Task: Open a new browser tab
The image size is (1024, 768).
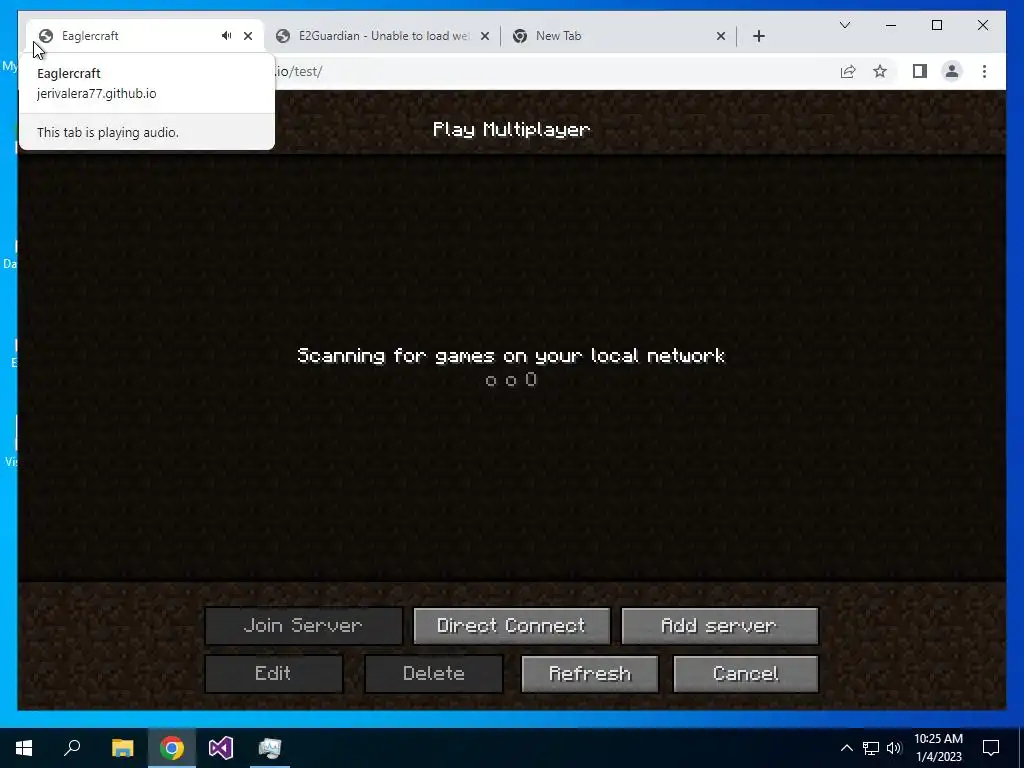Action: pyautogui.click(x=759, y=36)
